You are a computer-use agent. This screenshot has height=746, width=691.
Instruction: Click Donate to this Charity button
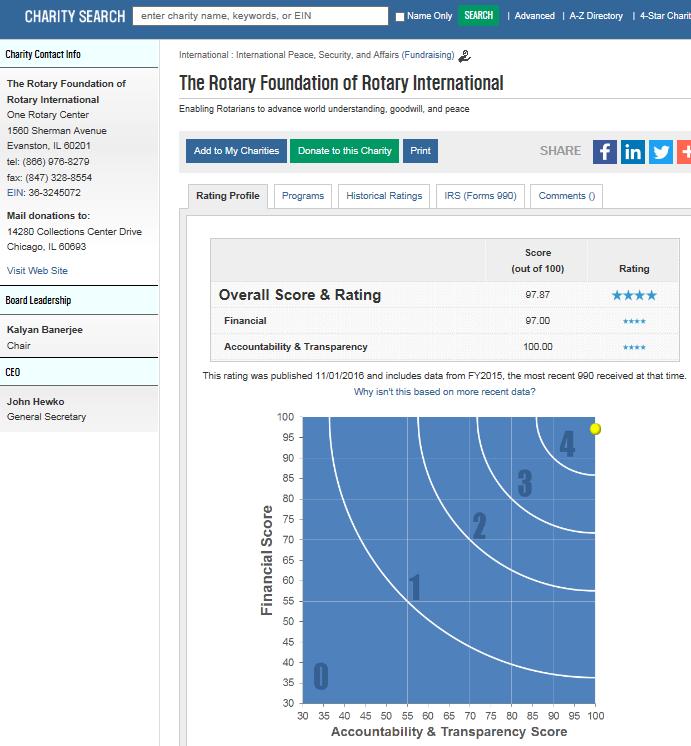click(x=345, y=151)
